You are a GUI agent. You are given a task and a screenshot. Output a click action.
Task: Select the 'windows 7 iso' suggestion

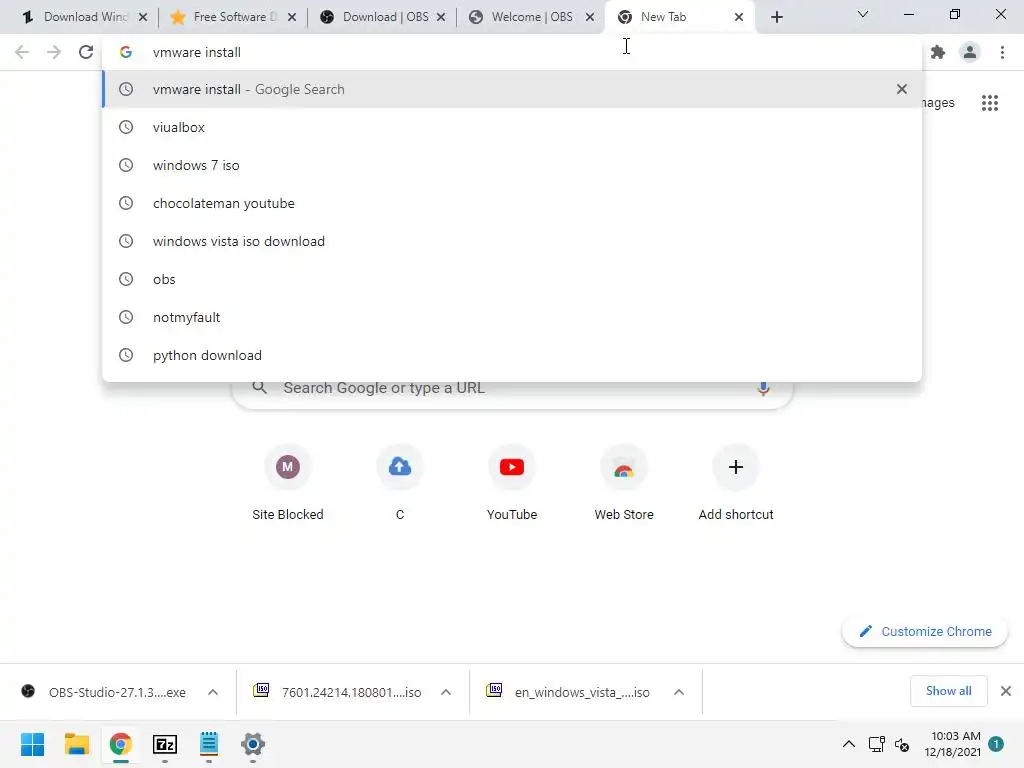(511, 165)
